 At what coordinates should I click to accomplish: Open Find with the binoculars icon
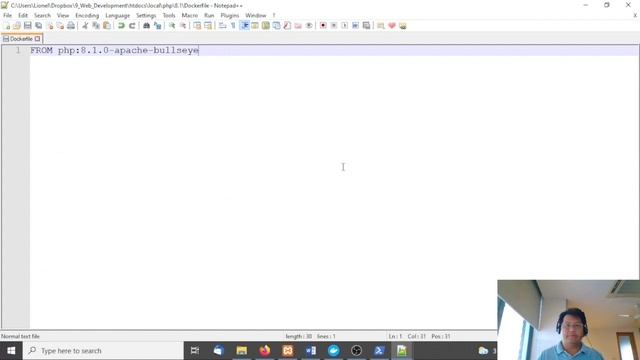(x=147, y=26)
